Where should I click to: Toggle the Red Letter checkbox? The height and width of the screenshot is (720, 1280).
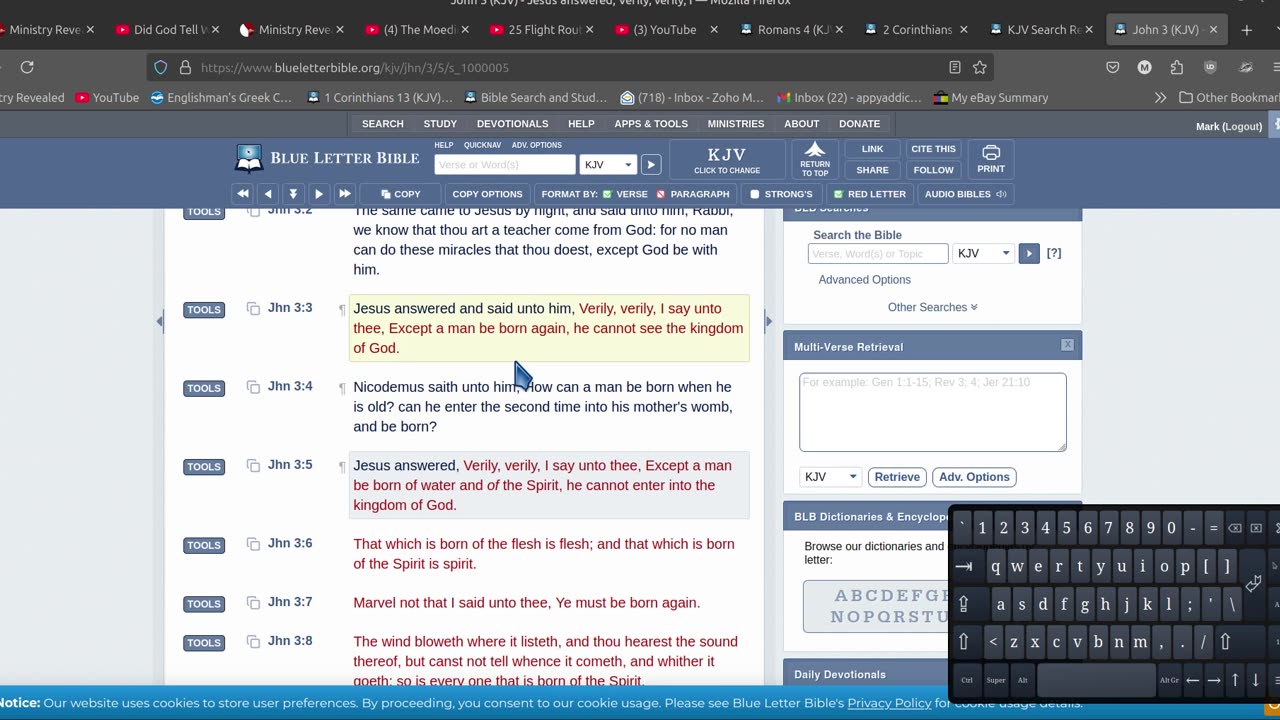(x=839, y=194)
